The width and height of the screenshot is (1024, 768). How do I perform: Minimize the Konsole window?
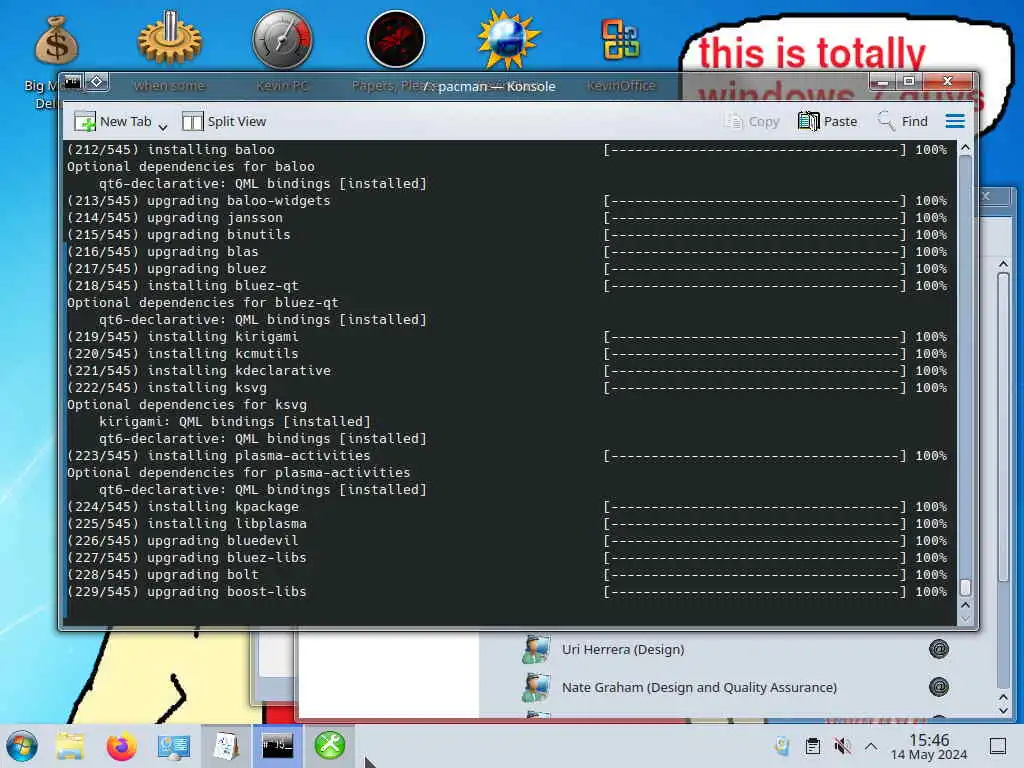[883, 82]
